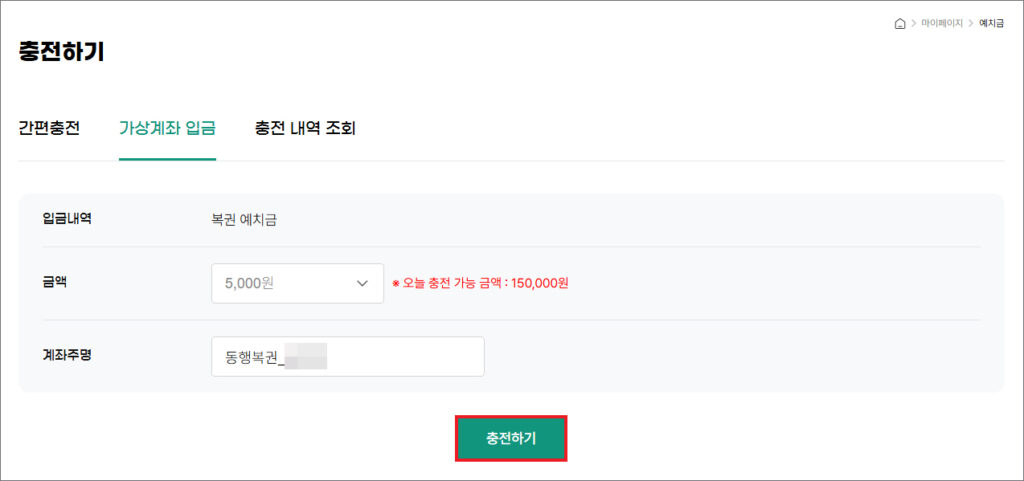The image size is (1024, 481).
Task: Click the 입금내역 row label
Action: 67,219
